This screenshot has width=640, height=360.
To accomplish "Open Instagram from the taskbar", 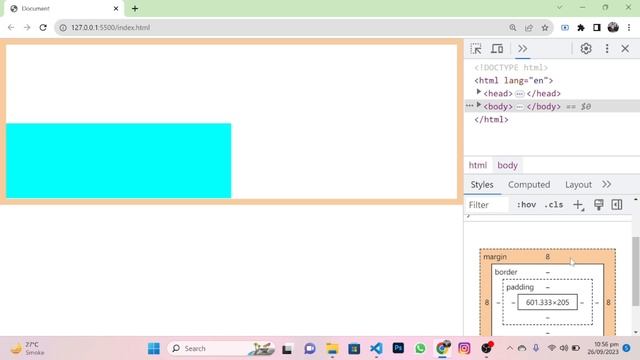I will [464, 348].
